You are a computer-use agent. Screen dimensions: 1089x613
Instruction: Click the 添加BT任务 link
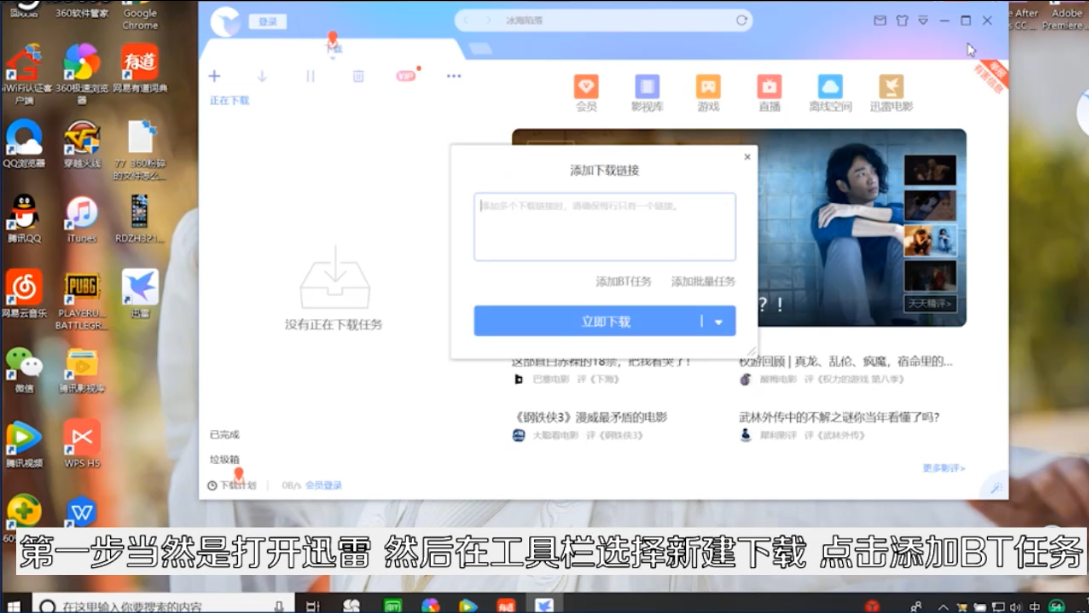click(623, 282)
